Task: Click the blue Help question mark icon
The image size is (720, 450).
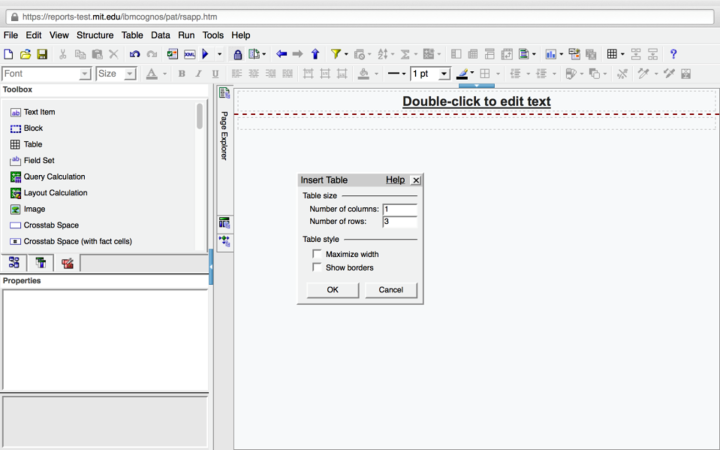Action: point(673,54)
